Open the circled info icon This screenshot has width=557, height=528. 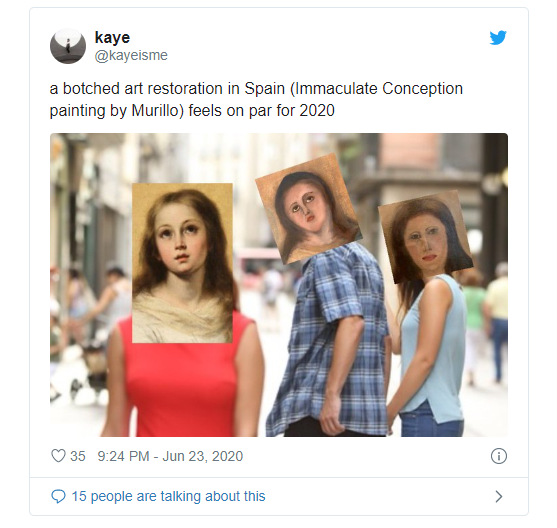[x=499, y=456]
